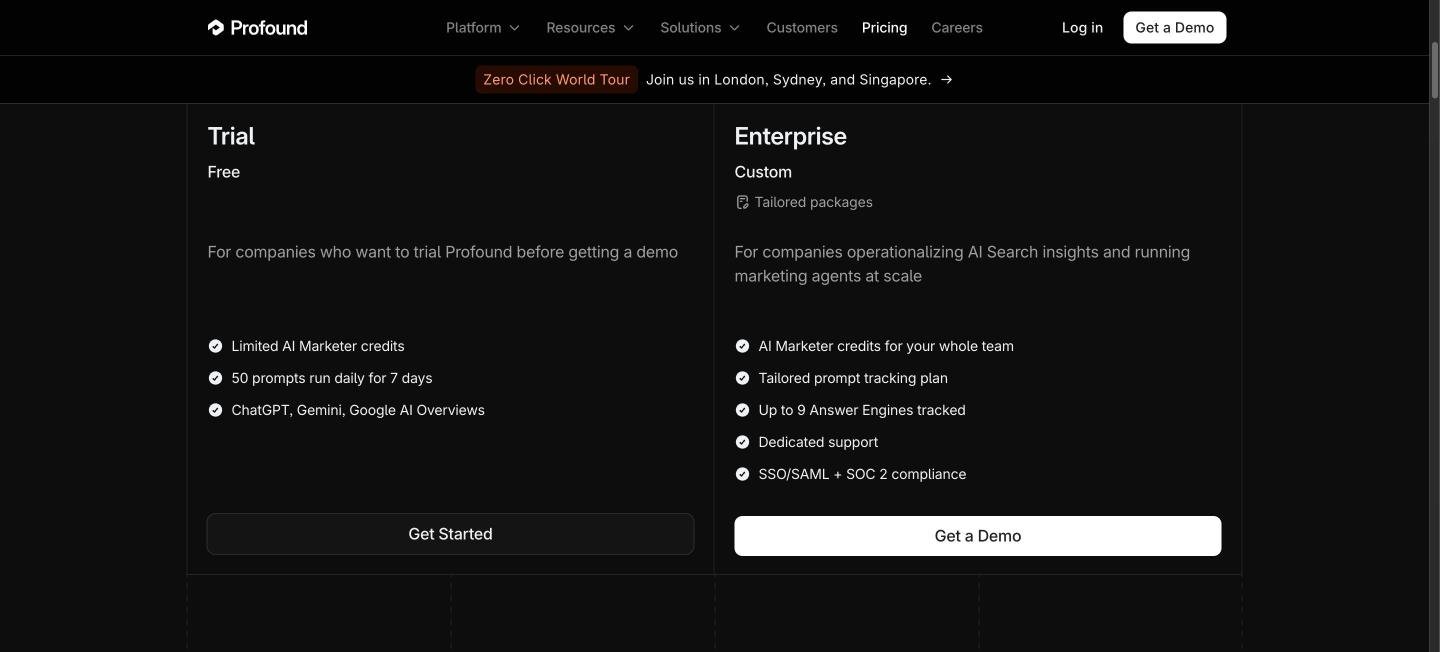The image size is (1440, 652).
Task: Click check icon beside Tailored prompt tracking plan
Action: point(742,378)
